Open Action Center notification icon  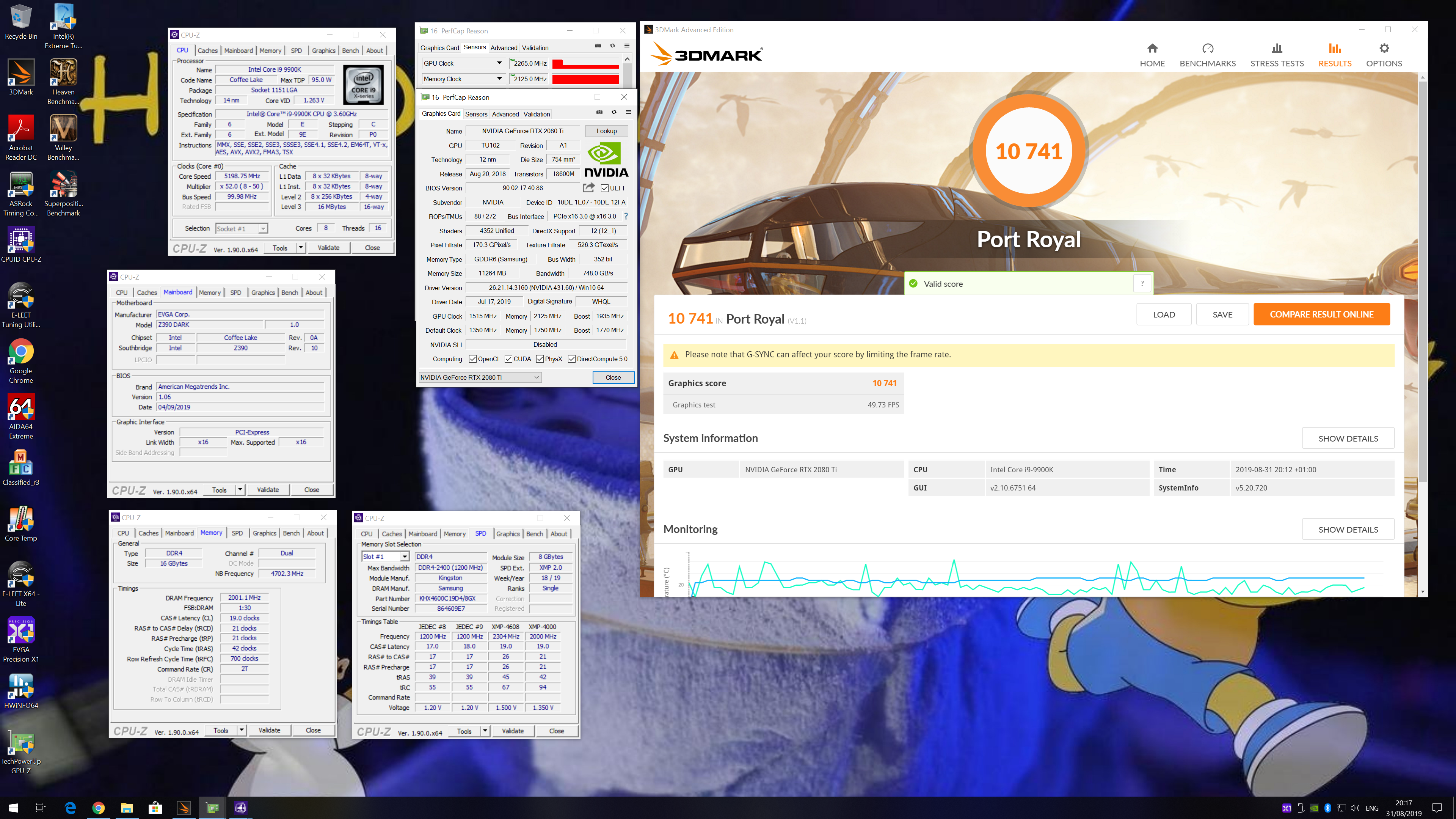pyautogui.click(x=1436, y=808)
